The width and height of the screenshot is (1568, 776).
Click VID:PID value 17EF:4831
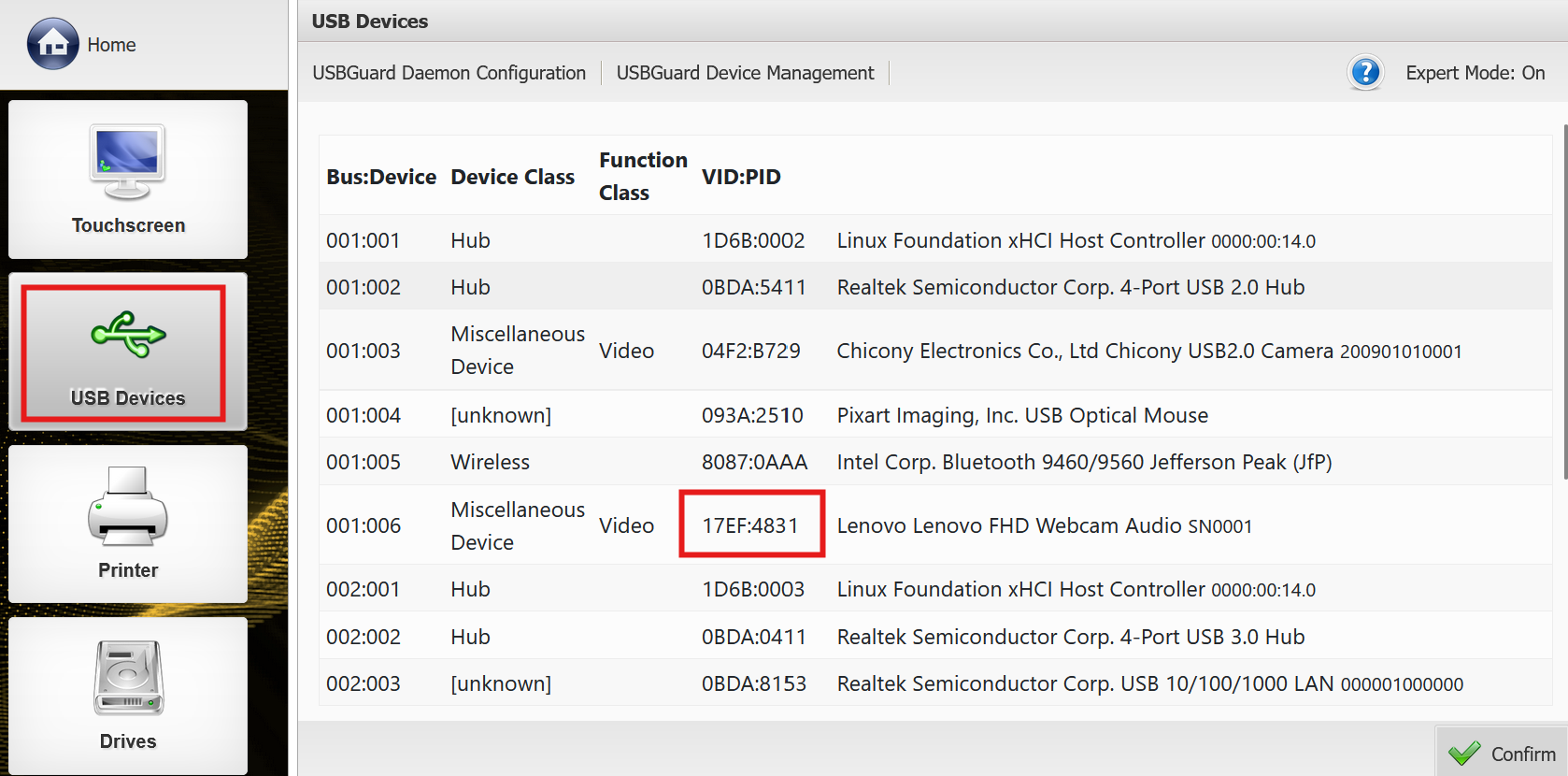click(750, 525)
